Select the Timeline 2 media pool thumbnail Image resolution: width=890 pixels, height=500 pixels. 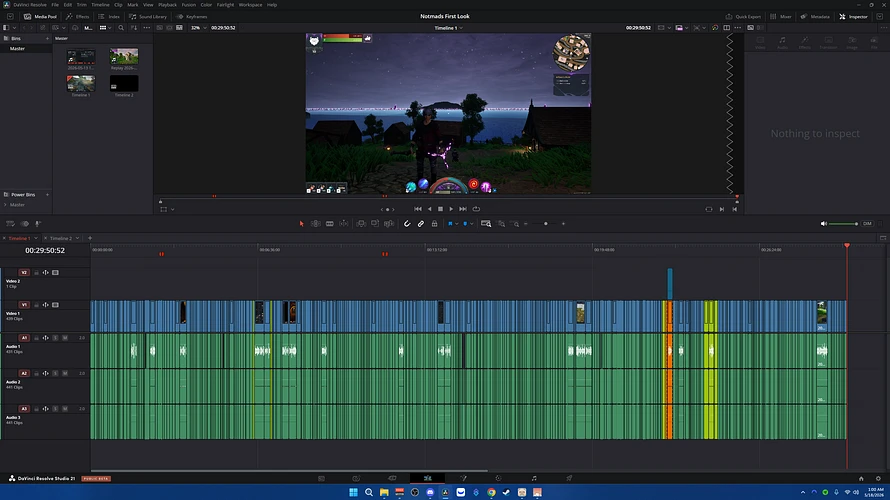tap(124, 83)
